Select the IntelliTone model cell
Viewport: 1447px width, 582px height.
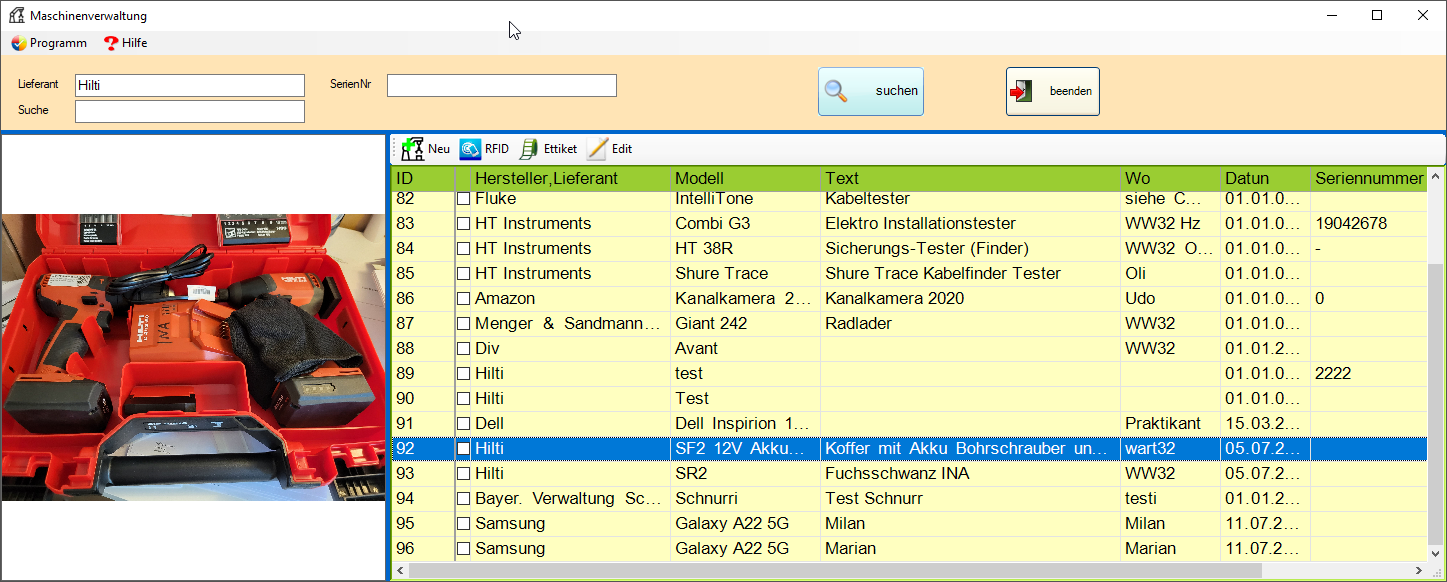[x=745, y=199]
